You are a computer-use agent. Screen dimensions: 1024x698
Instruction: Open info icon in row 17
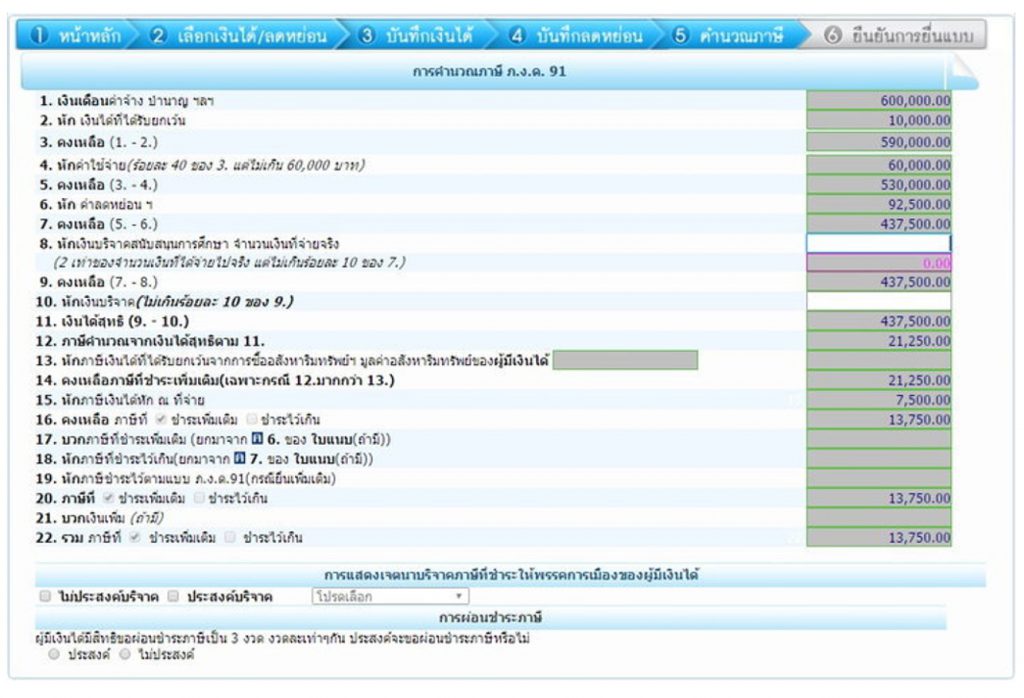tap(257, 439)
